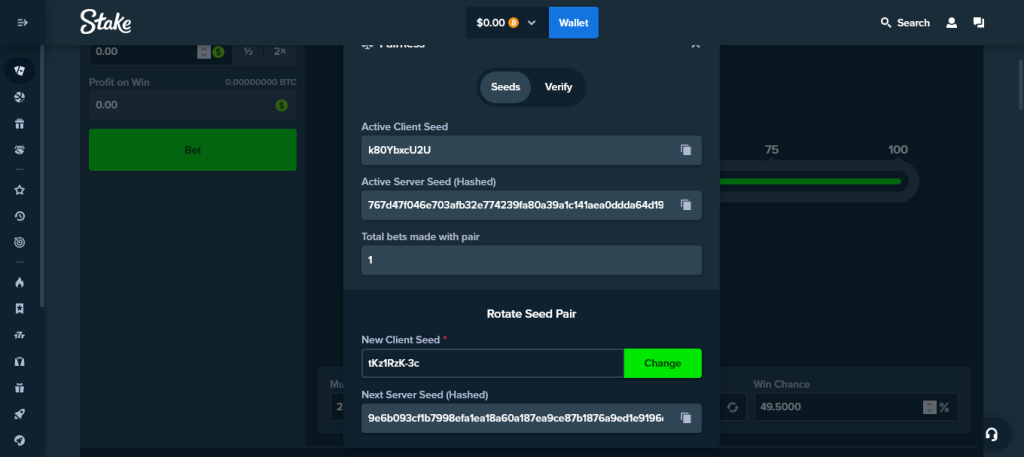This screenshot has height=457, width=1024.
Task: Go to Stake home via logo
Action: [106, 22]
